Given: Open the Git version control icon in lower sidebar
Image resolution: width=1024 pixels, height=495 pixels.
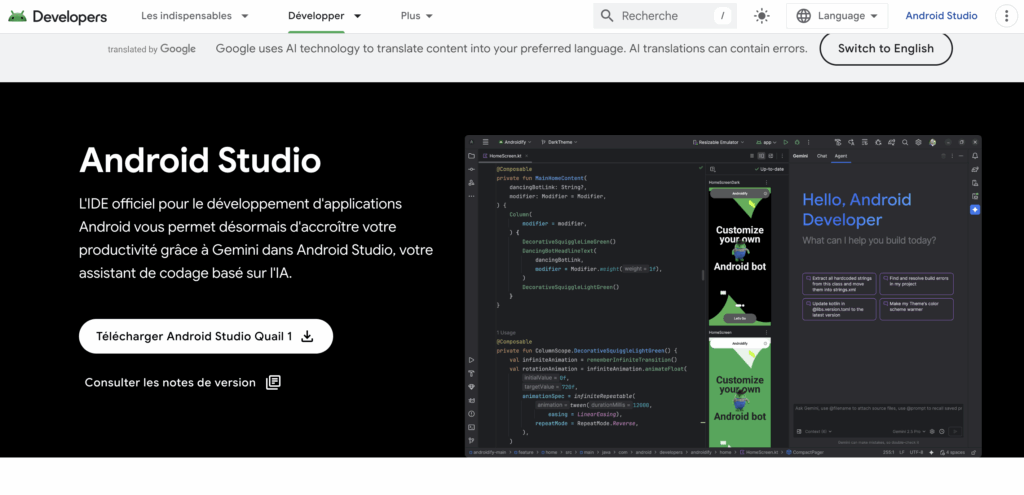Looking at the screenshot, I should coord(471,440).
